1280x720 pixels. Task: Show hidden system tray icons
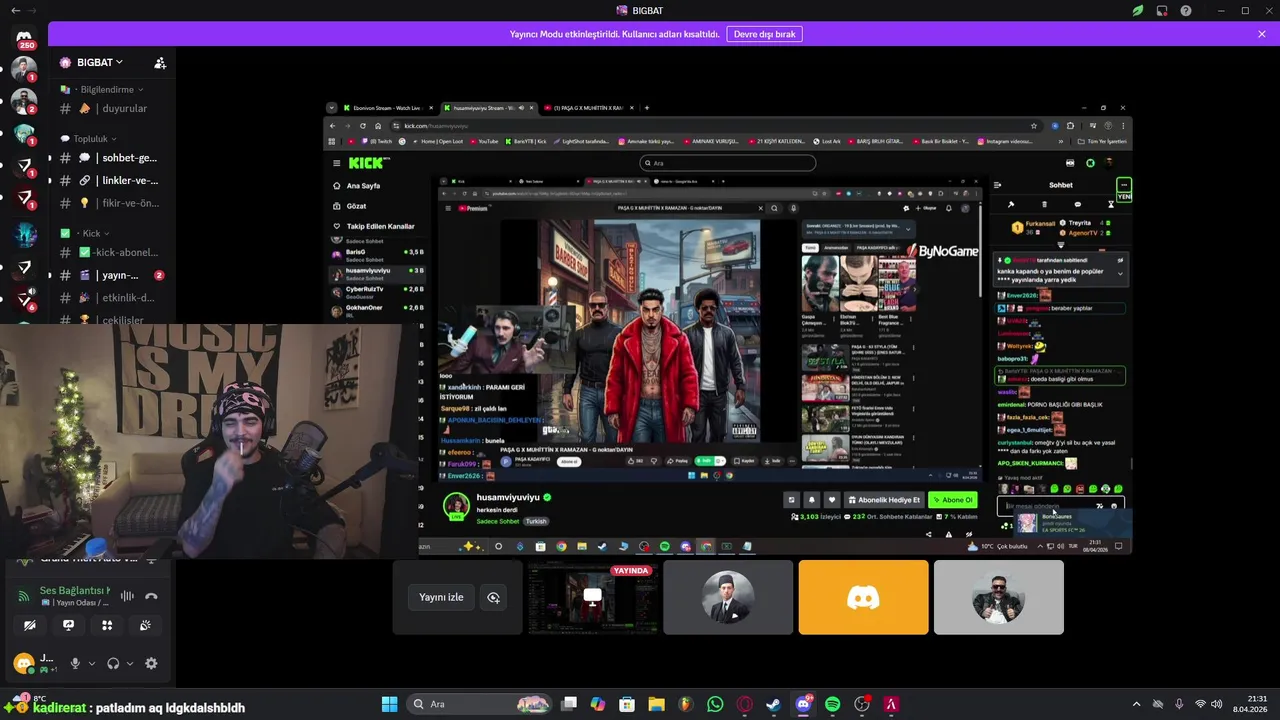(x=1136, y=704)
